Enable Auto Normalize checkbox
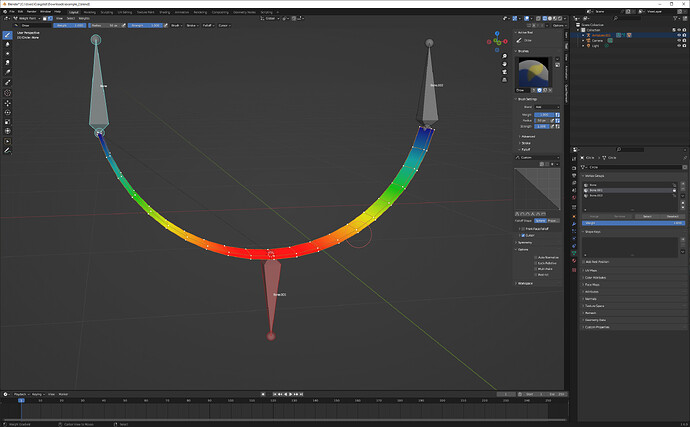 click(536, 258)
